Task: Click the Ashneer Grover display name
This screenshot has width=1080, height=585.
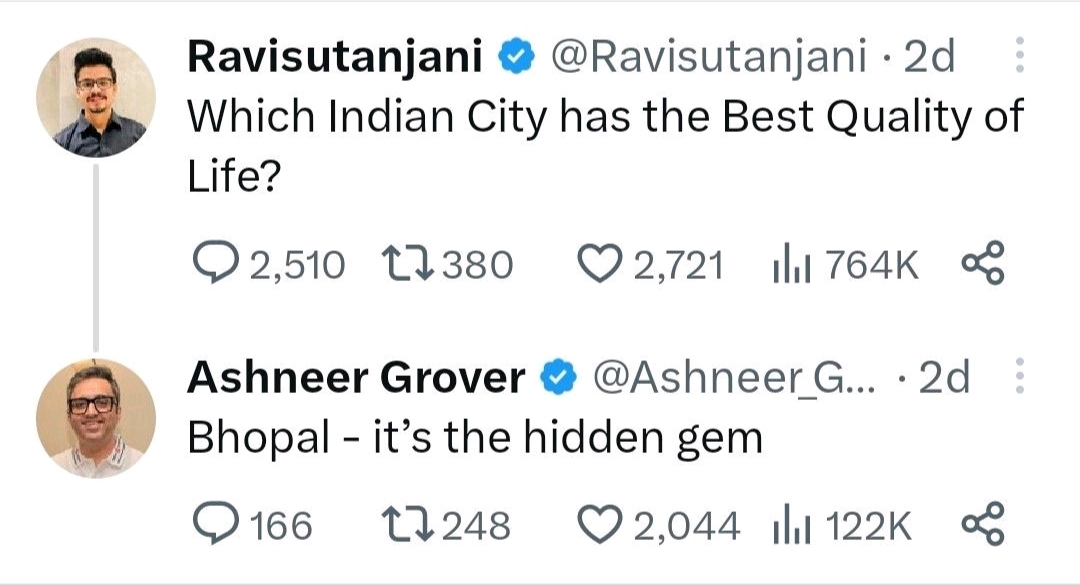Action: tap(356, 378)
